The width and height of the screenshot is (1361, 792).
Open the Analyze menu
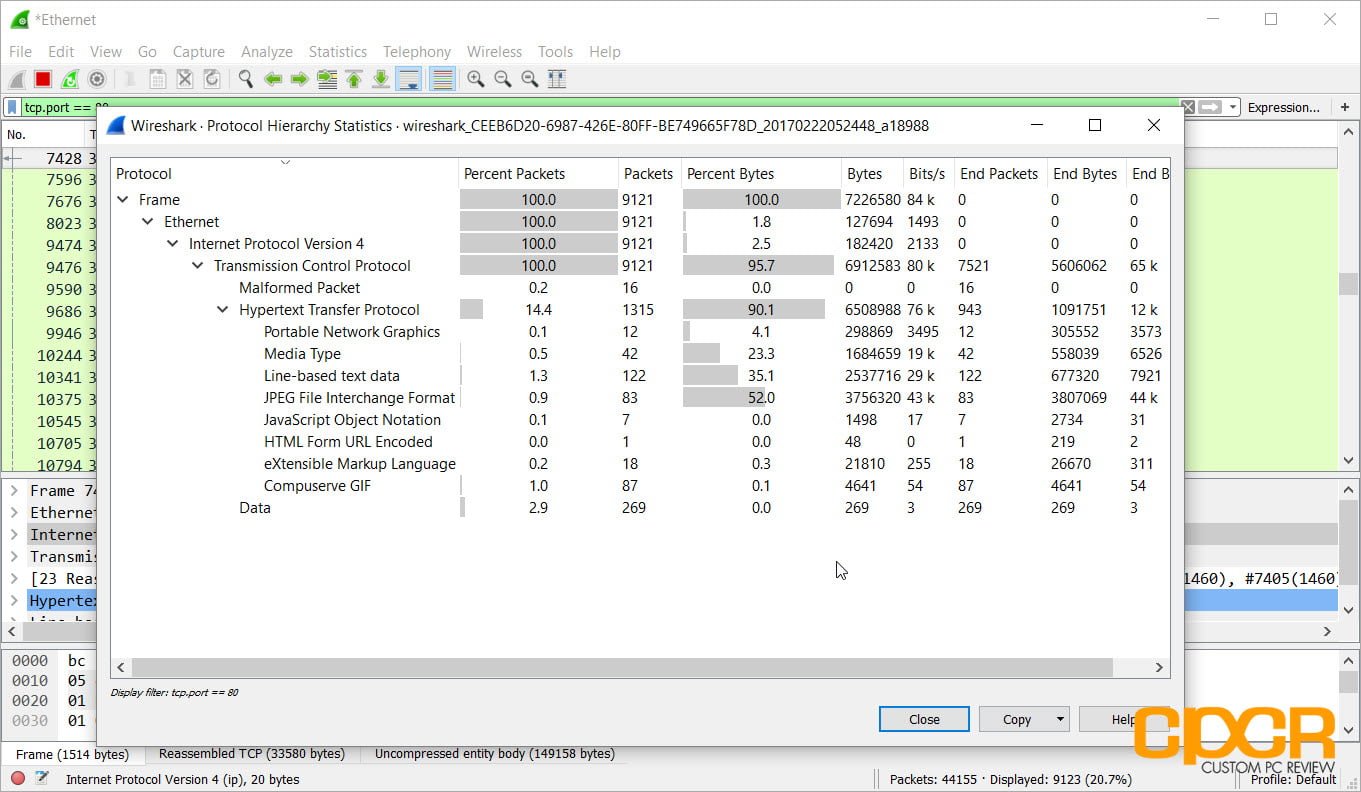pos(266,52)
